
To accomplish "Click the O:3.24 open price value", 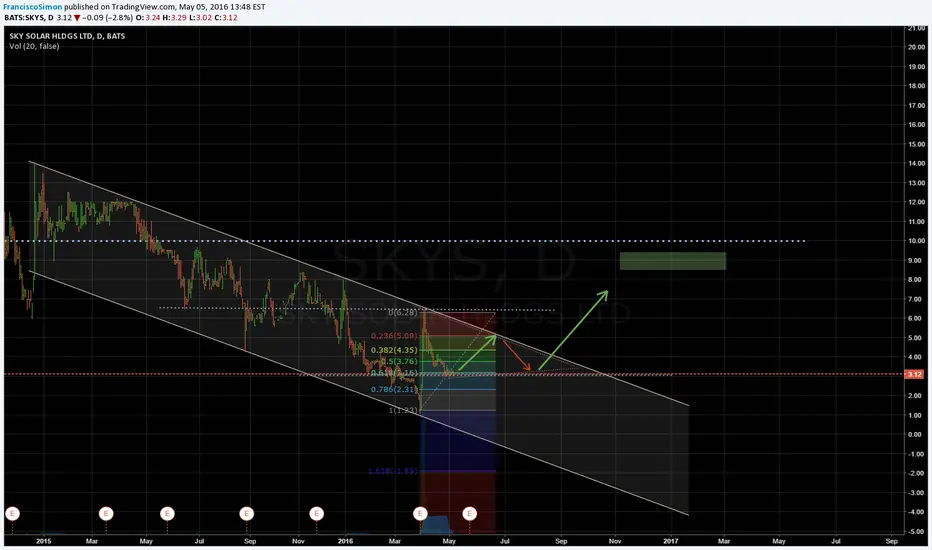I will click(148, 18).
